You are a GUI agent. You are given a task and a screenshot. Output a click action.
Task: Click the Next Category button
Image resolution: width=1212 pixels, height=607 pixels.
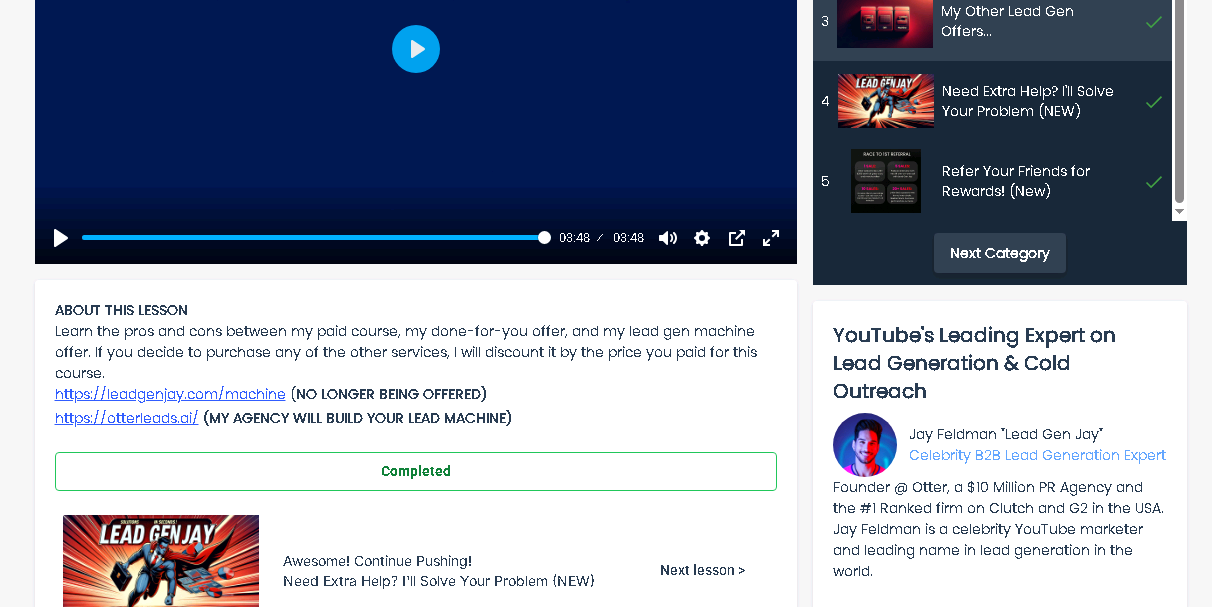[x=1000, y=253]
